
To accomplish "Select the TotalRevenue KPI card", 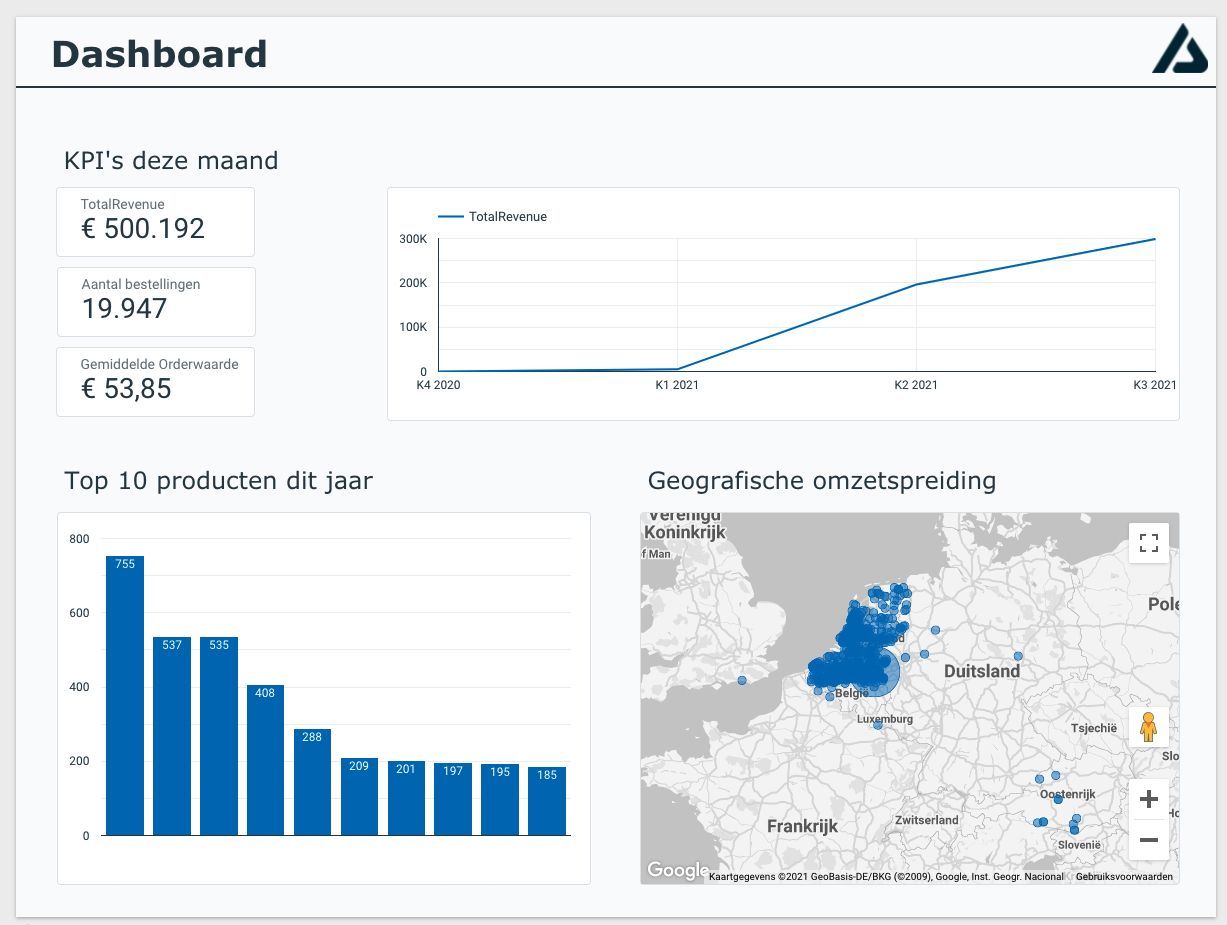I will [x=155, y=221].
